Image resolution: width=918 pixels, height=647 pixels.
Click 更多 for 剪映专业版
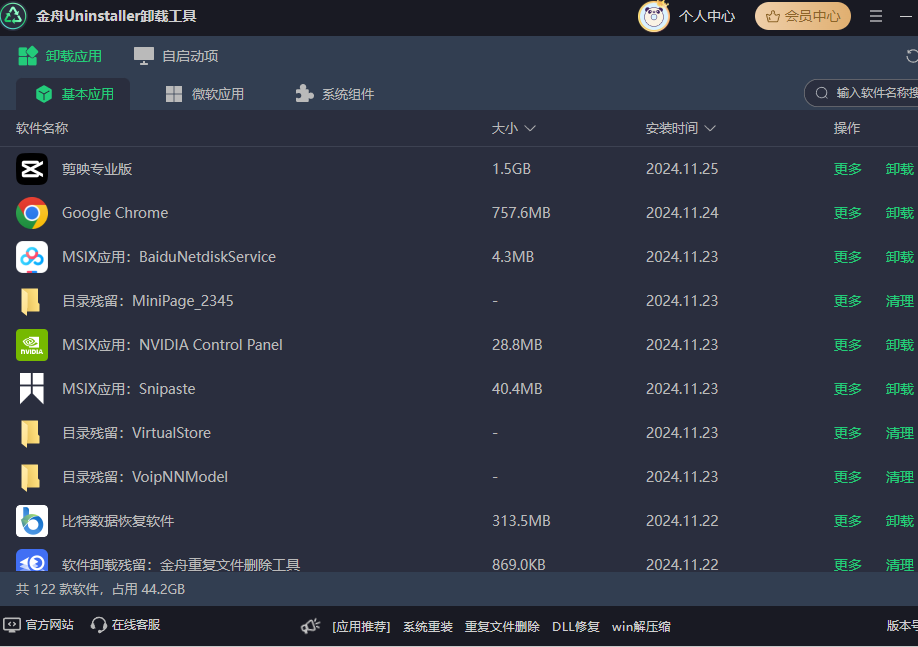click(847, 169)
